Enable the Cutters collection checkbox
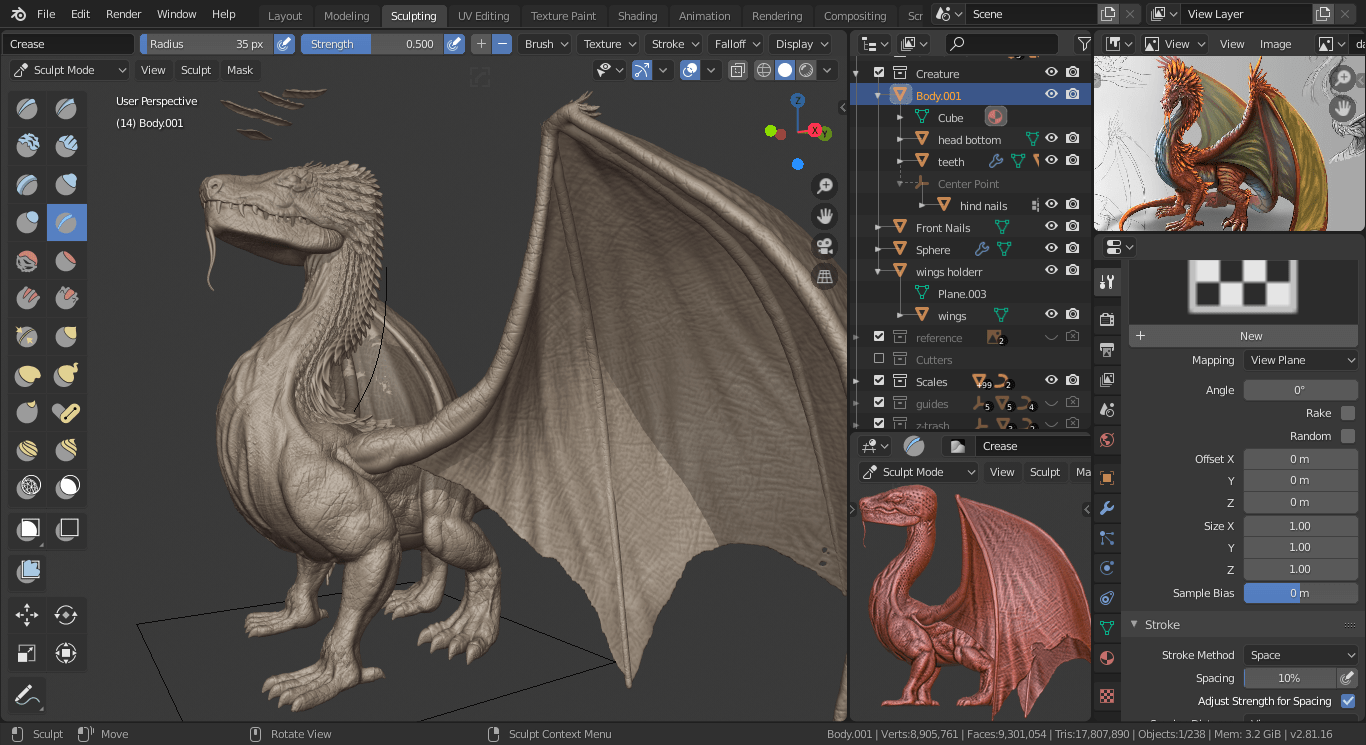 click(879, 359)
